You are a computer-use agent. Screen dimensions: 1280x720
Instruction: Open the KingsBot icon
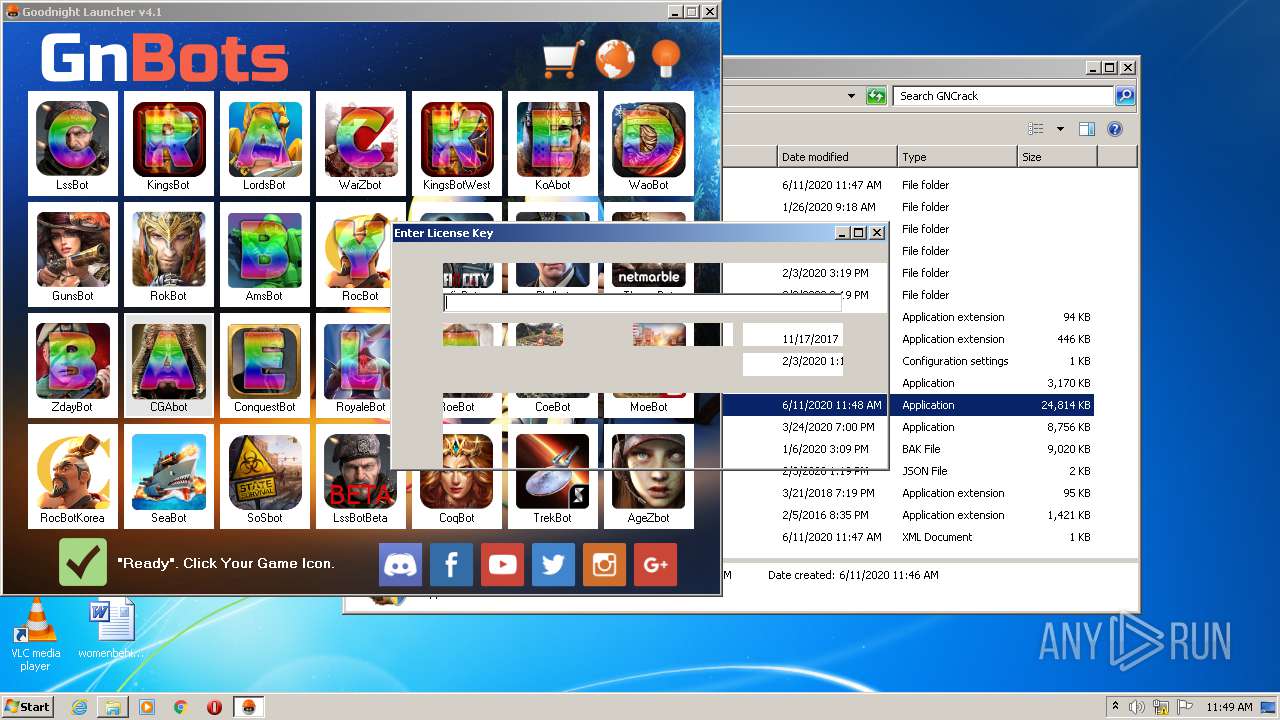[x=168, y=143]
